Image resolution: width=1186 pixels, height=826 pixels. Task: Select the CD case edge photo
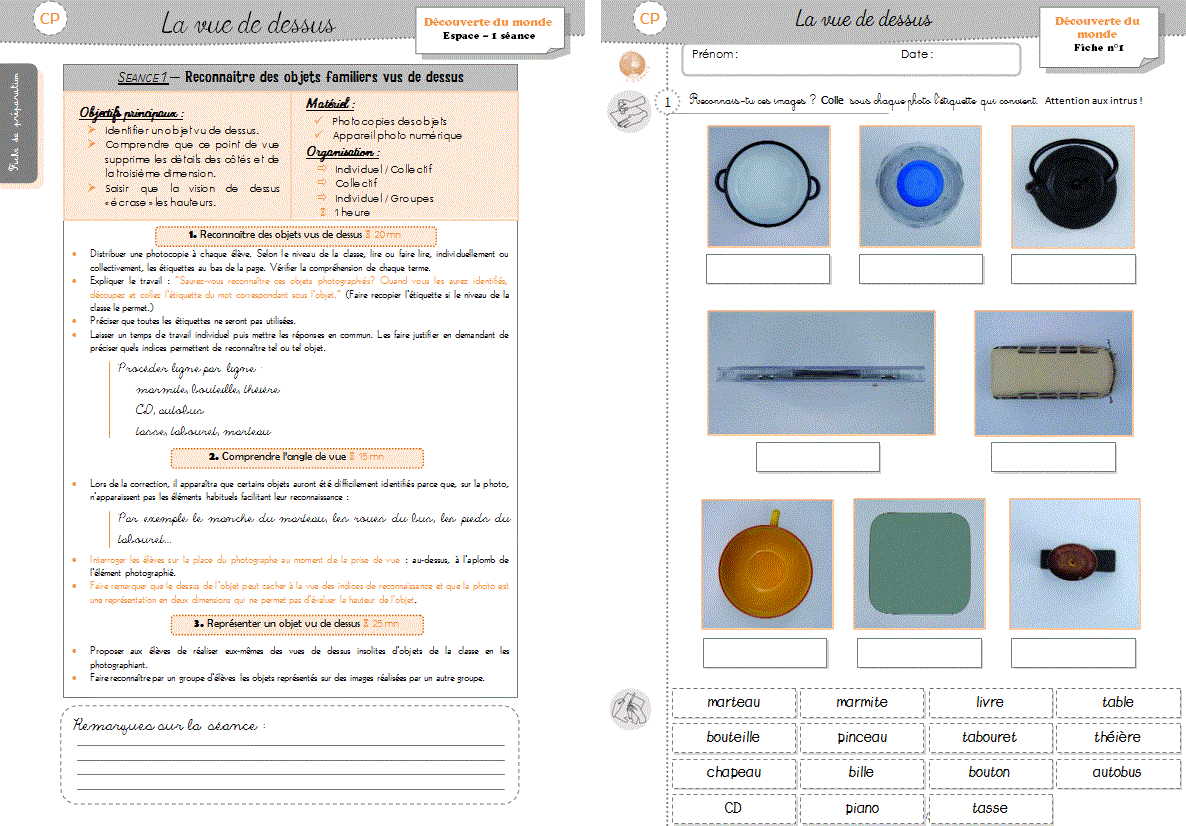820,373
